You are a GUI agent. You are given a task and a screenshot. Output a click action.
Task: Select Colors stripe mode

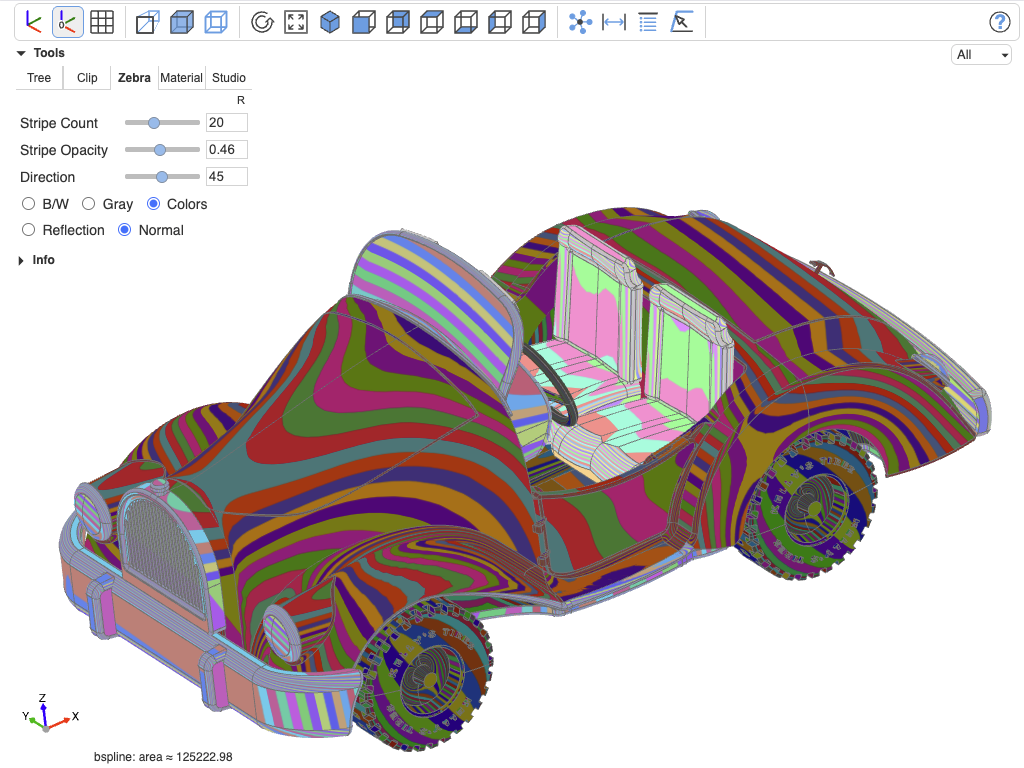pyautogui.click(x=153, y=204)
